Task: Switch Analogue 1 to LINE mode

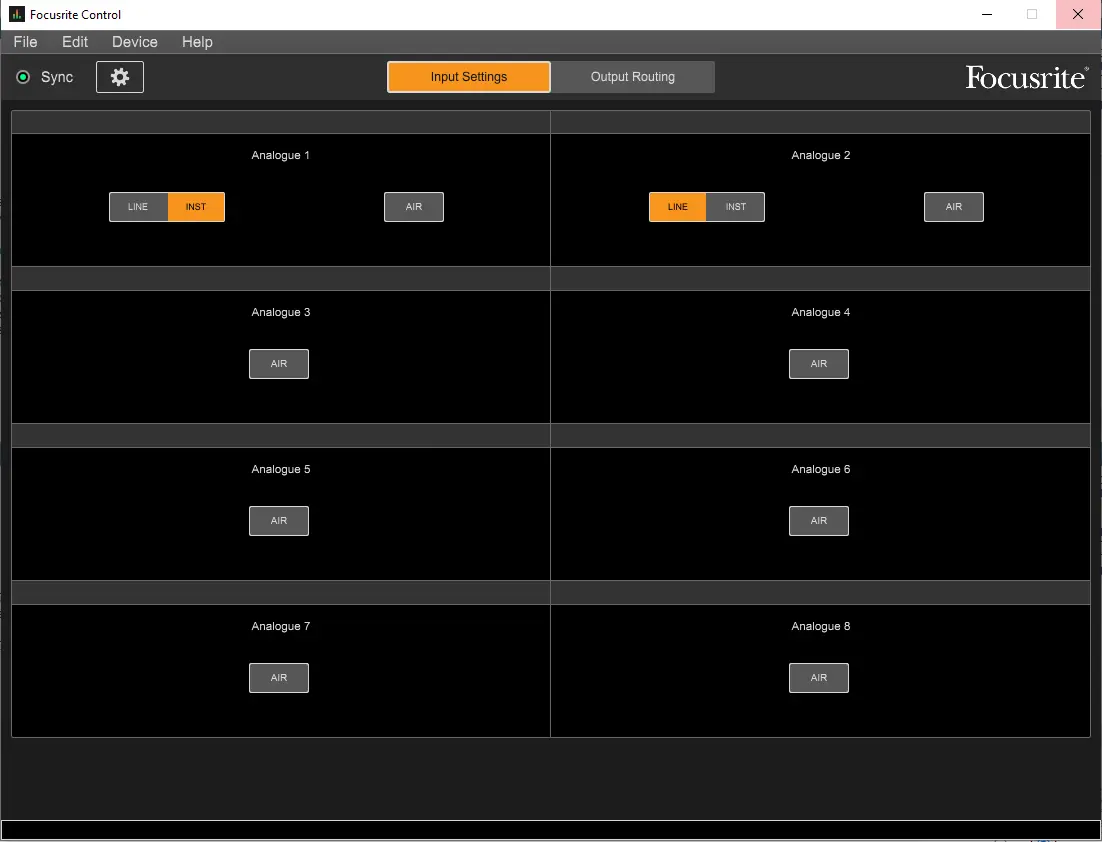Action: point(138,207)
